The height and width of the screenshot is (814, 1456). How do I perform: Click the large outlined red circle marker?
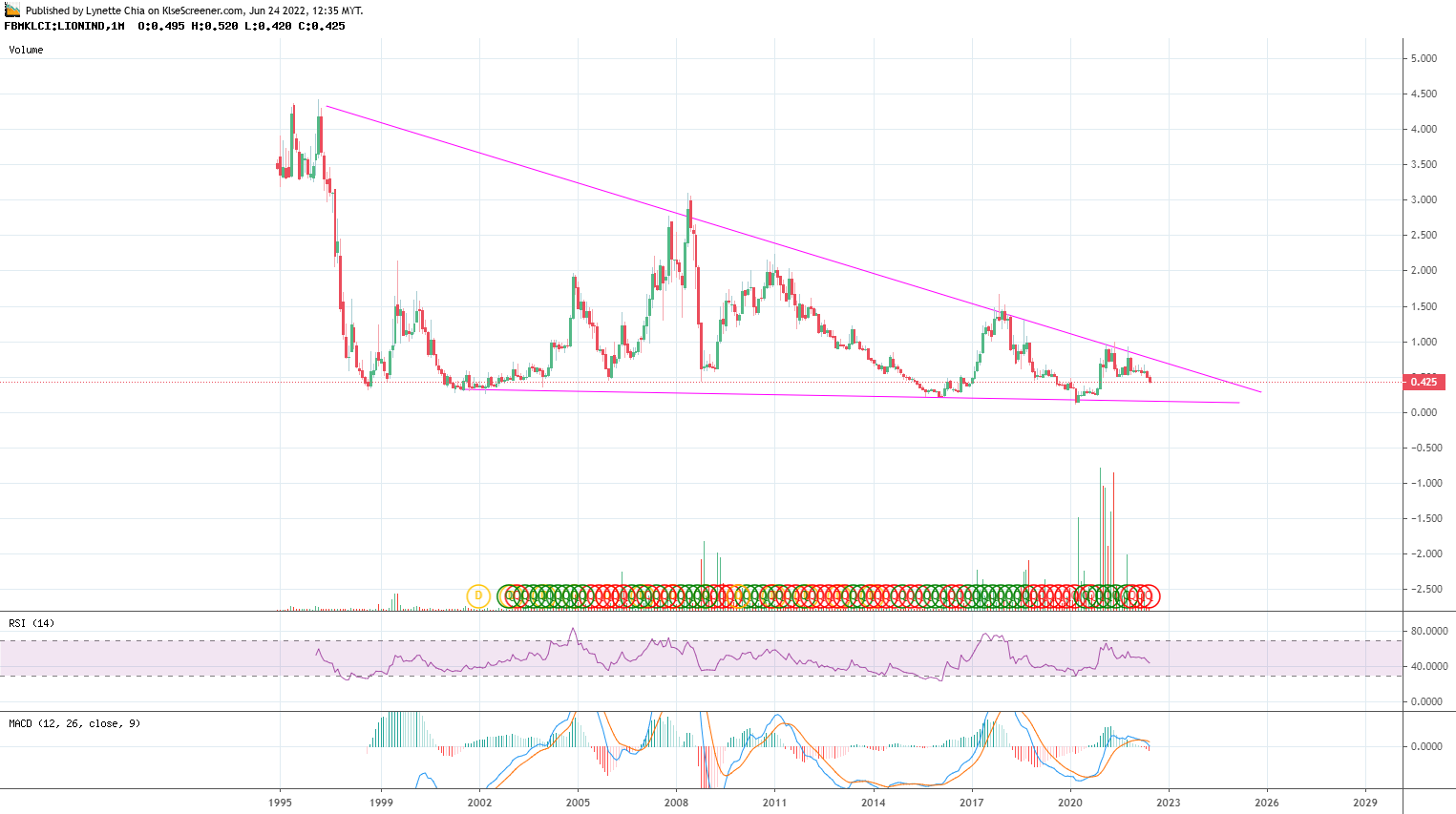tap(1151, 595)
